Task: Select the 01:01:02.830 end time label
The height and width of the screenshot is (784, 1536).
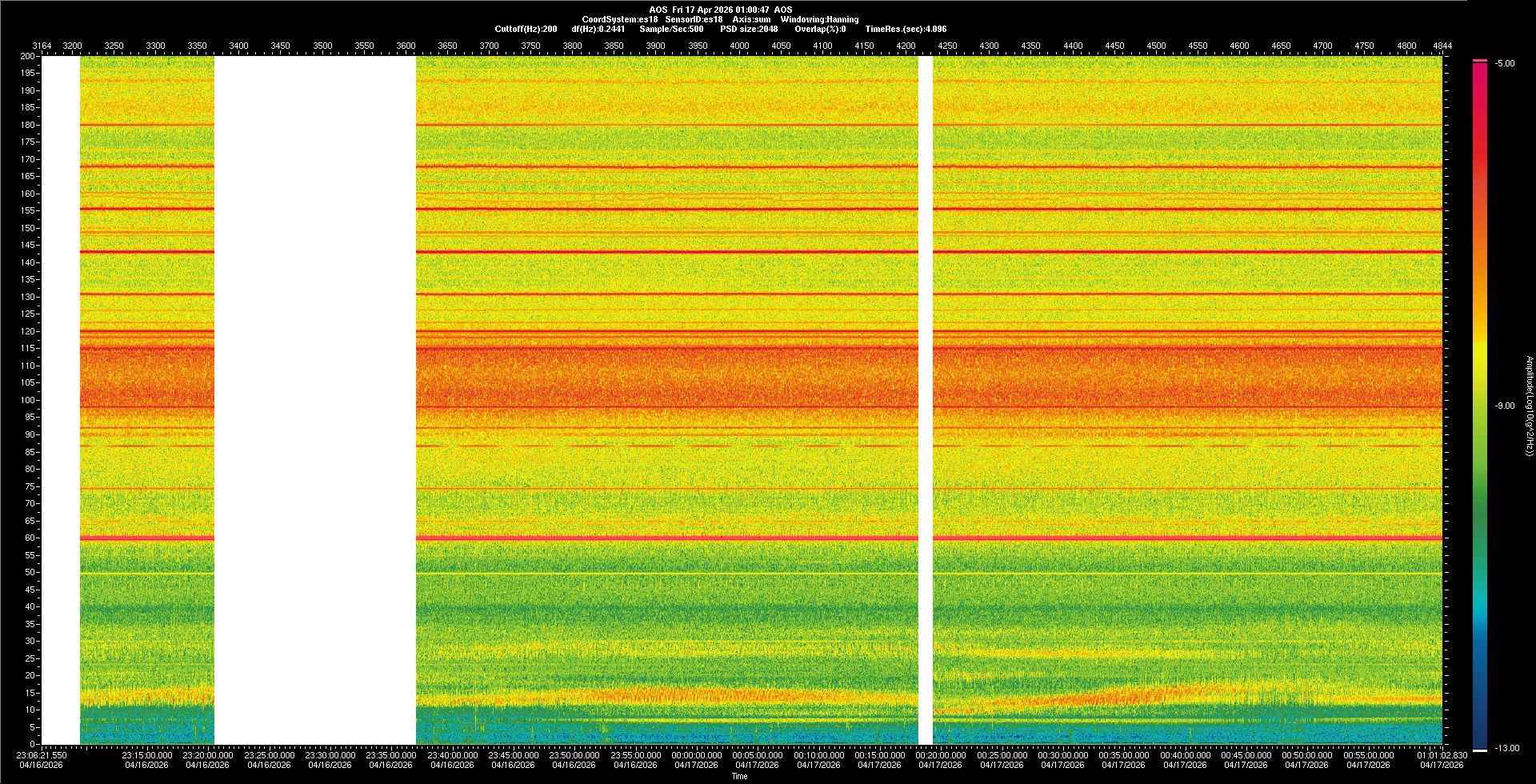Action: [1442, 754]
